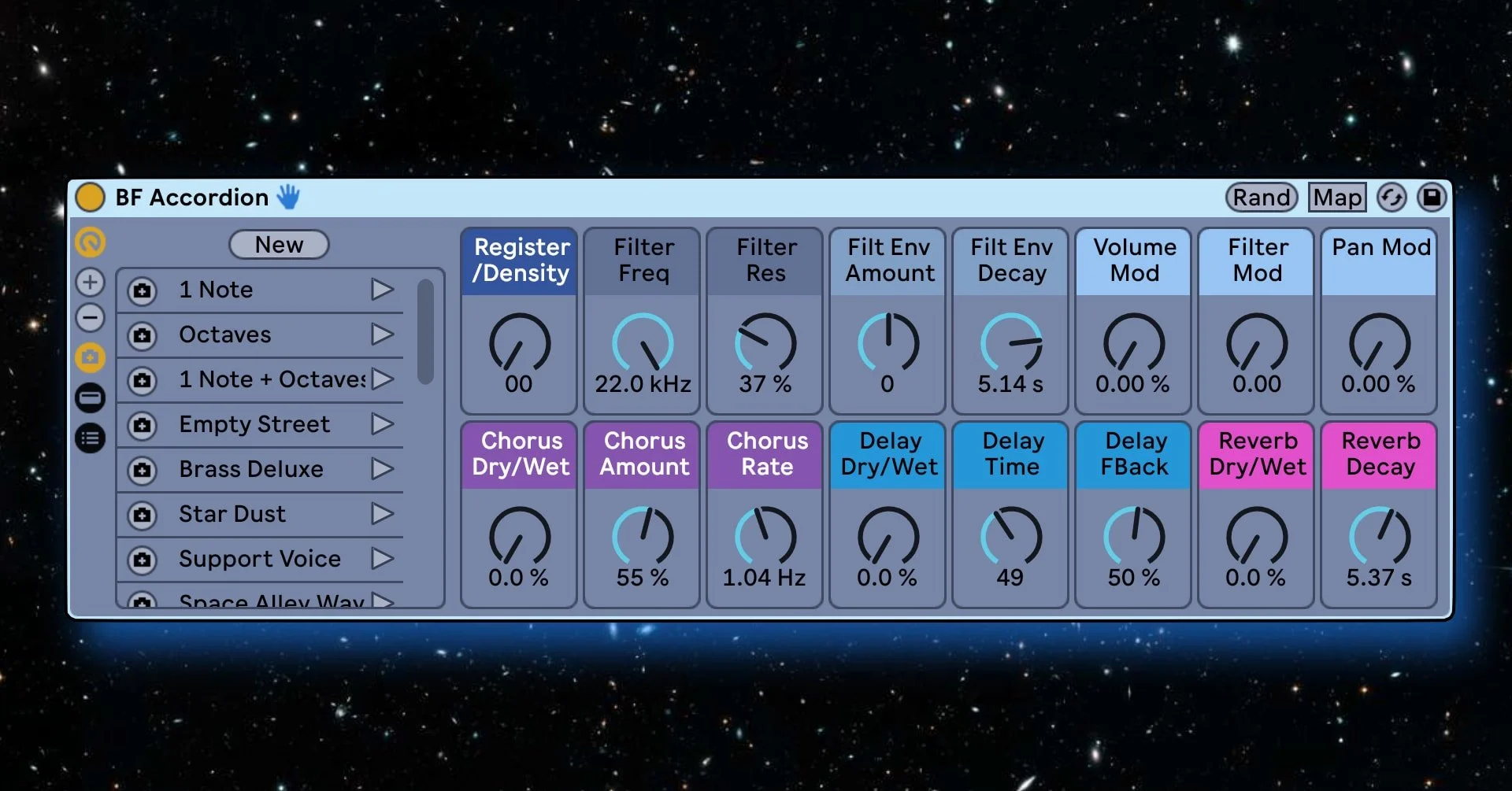
Task: Add a macro control using the plus icon
Action: tap(90, 281)
